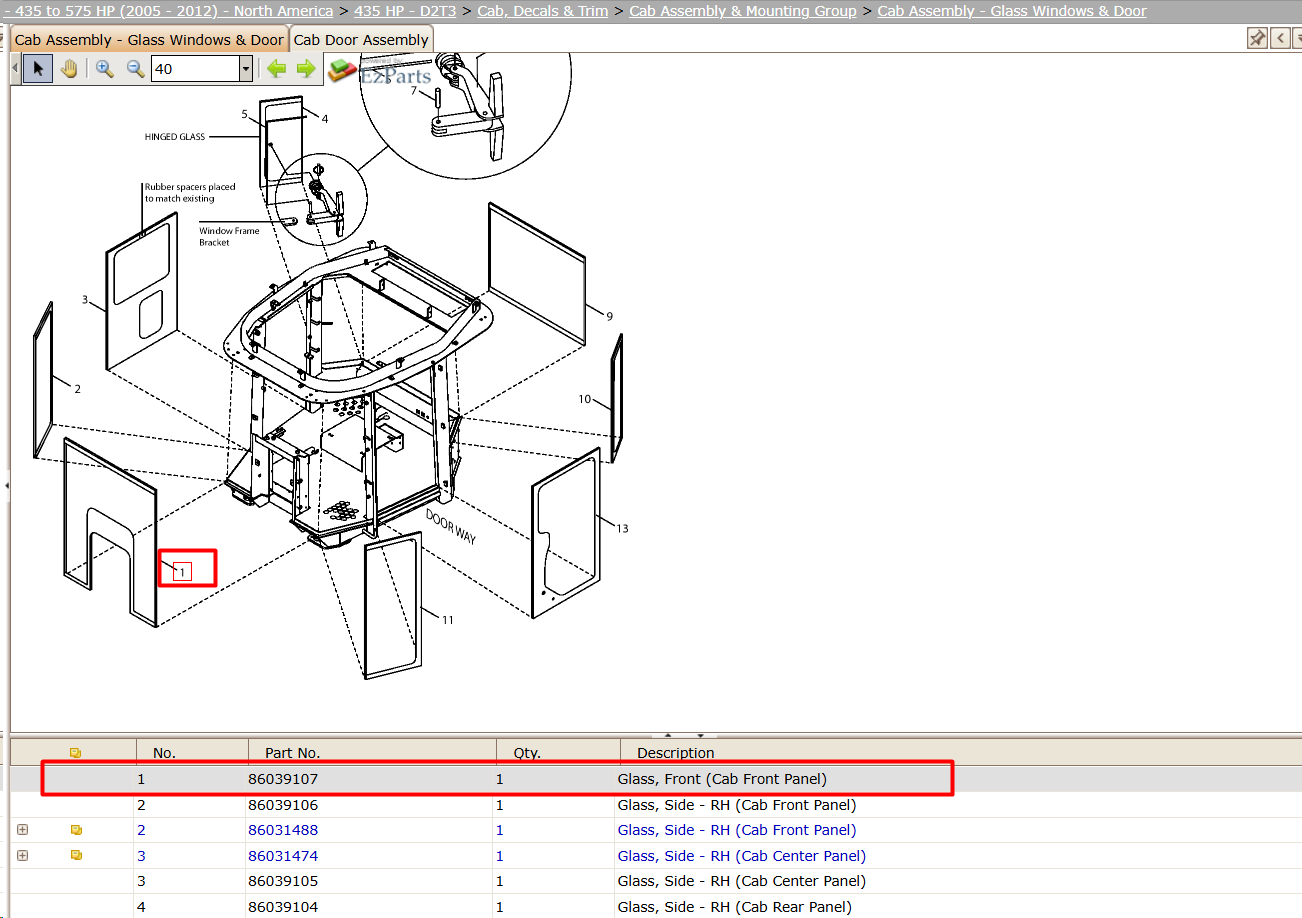Collapse the toolbar using its left arrow
The height and width of the screenshot is (918, 1302).
pos(15,69)
